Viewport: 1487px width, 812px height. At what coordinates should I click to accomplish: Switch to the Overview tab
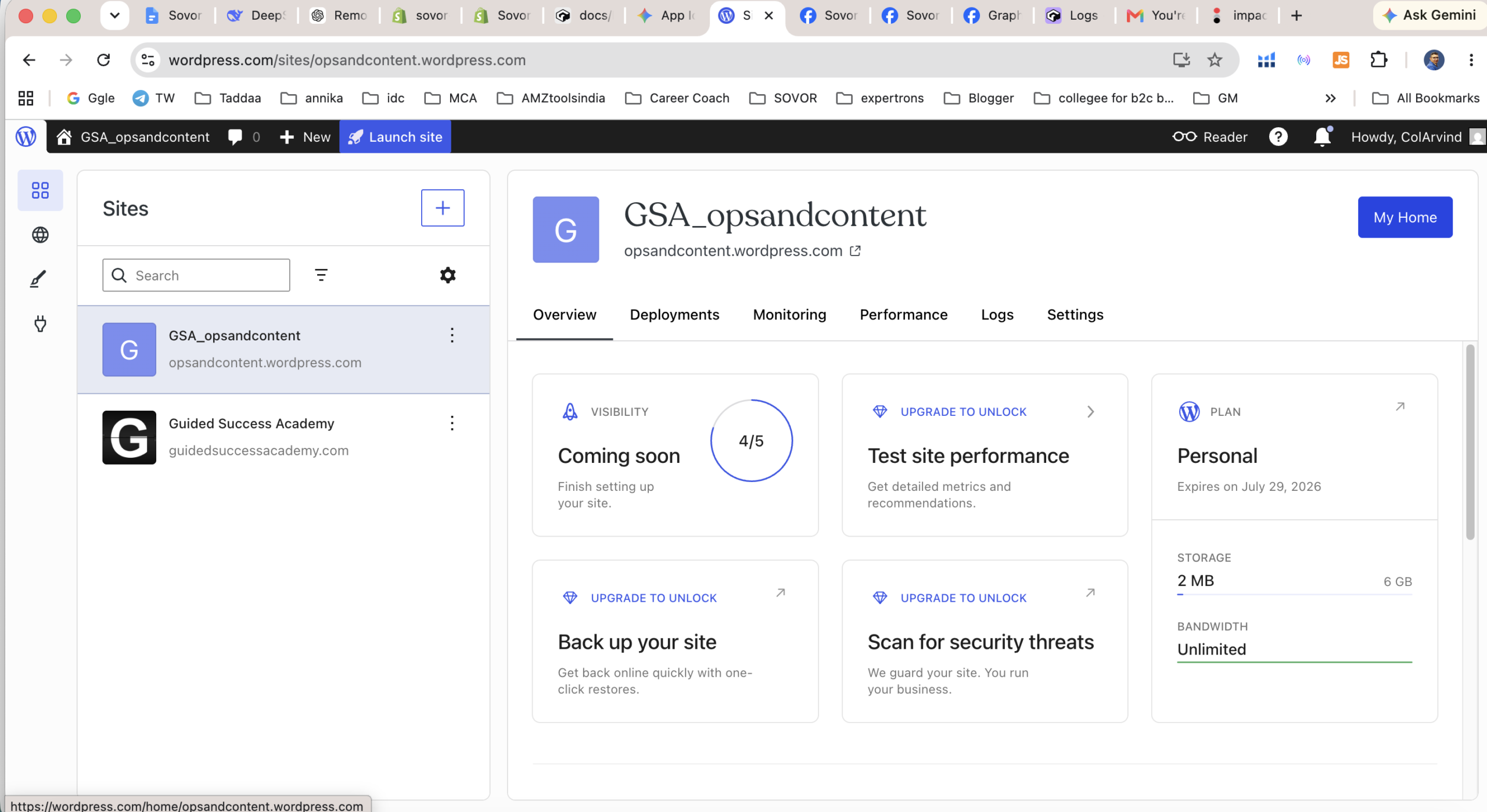point(564,315)
